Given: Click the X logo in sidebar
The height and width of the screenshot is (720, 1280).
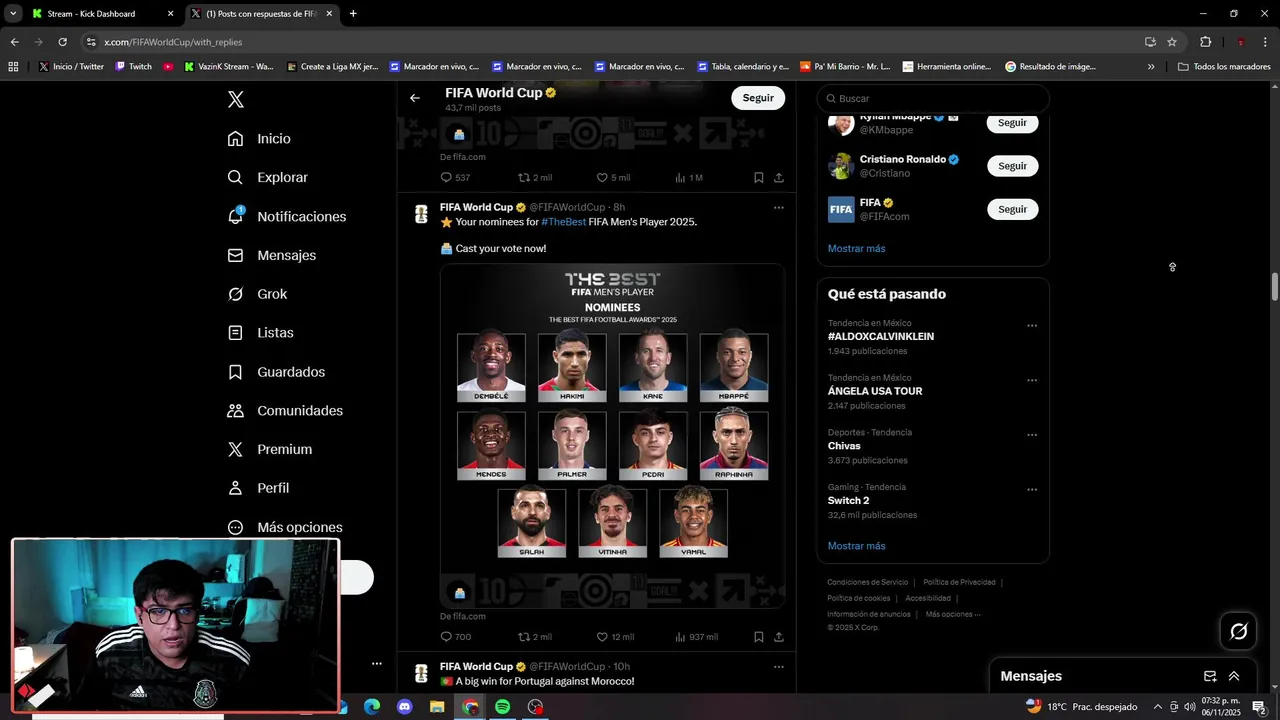Looking at the screenshot, I should pos(236,99).
